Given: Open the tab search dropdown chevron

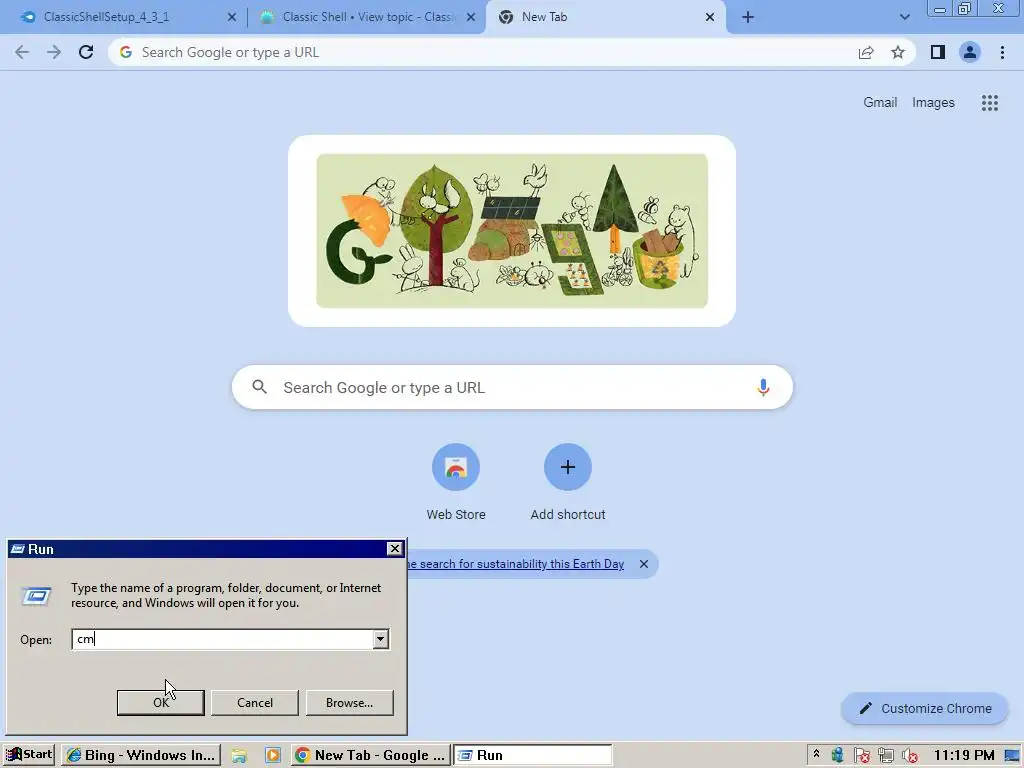Looking at the screenshot, I should 904,17.
